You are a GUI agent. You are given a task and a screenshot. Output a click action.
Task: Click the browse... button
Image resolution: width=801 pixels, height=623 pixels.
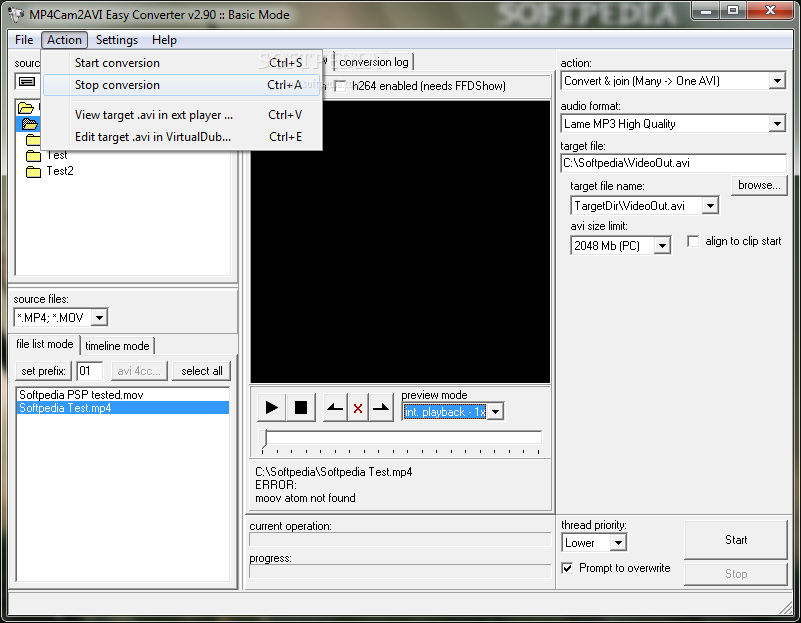(759, 185)
